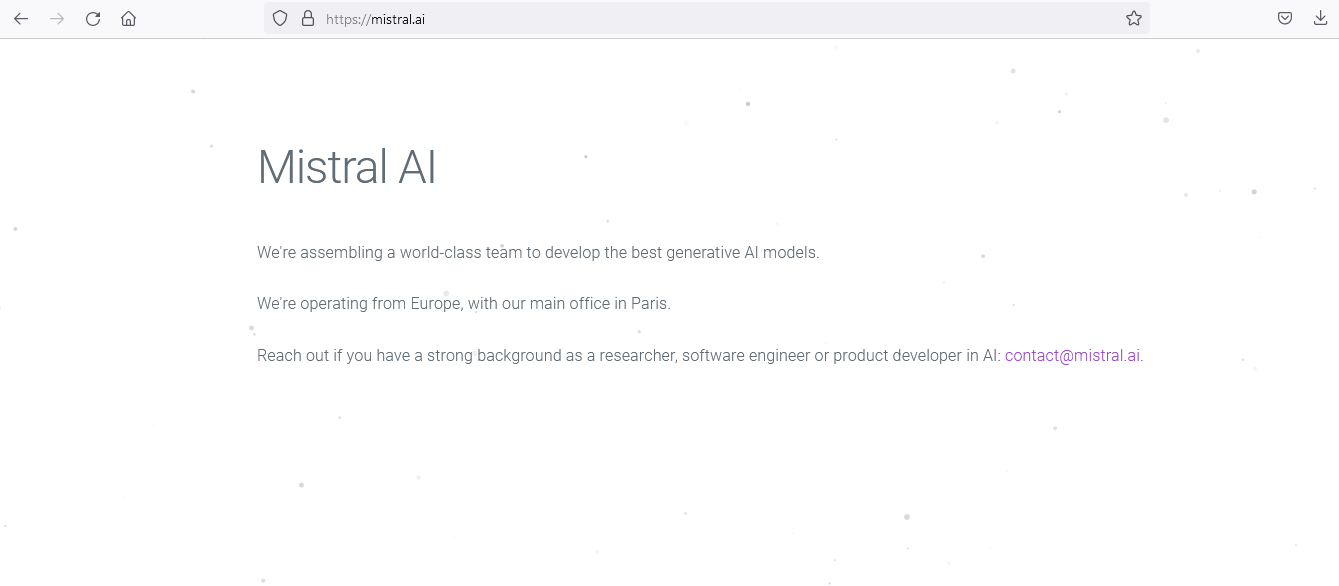
Task: View site security padlock details
Action: [308, 18]
